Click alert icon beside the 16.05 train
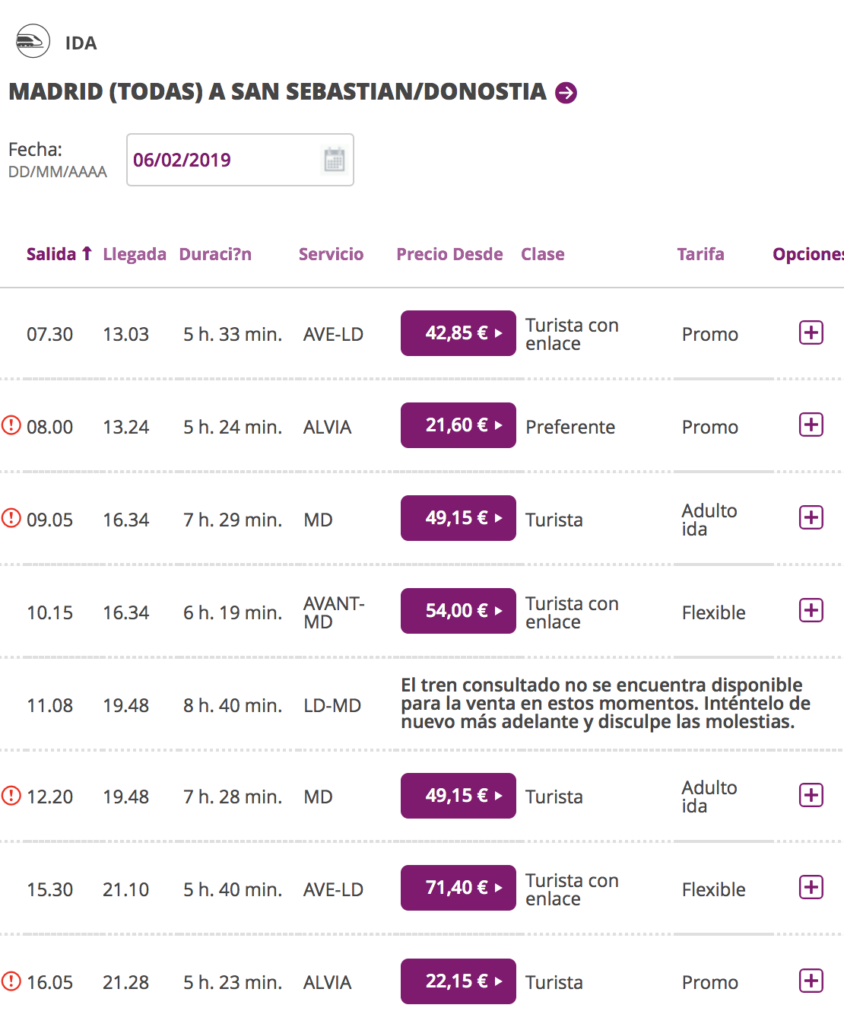The image size is (844, 1024). pyautogui.click(x=11, y=981)
